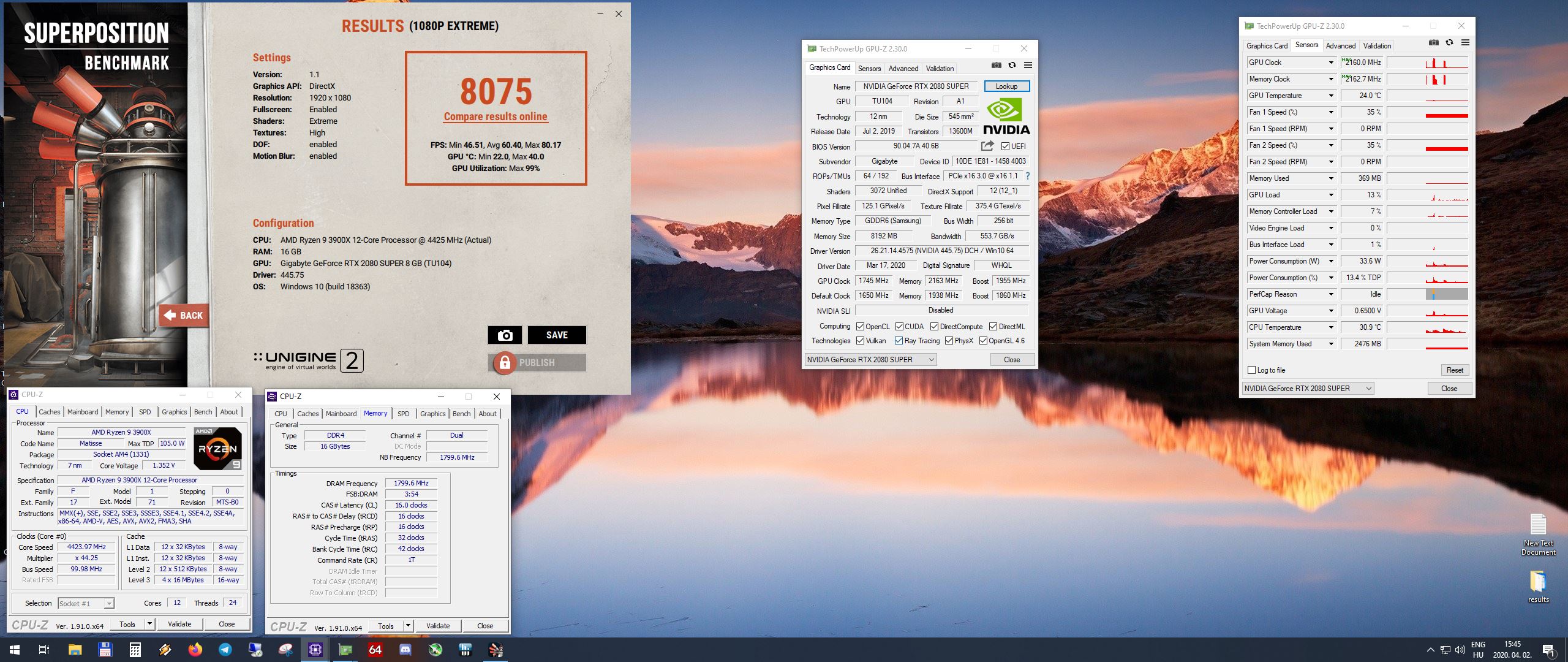
Task: Toggle the PhysX checkbox
Action: 949,341
